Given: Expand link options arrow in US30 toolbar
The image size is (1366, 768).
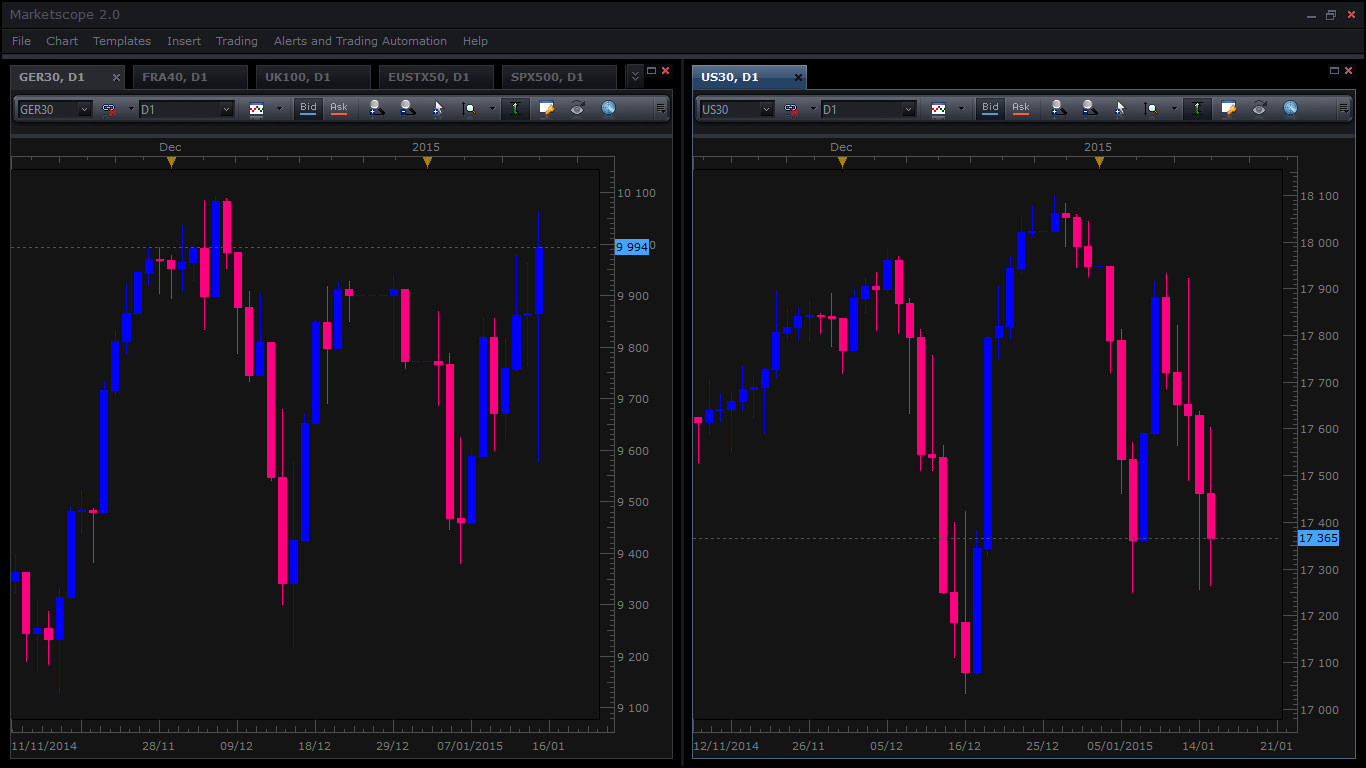Looking at the screenshot, I should point(813,109).
